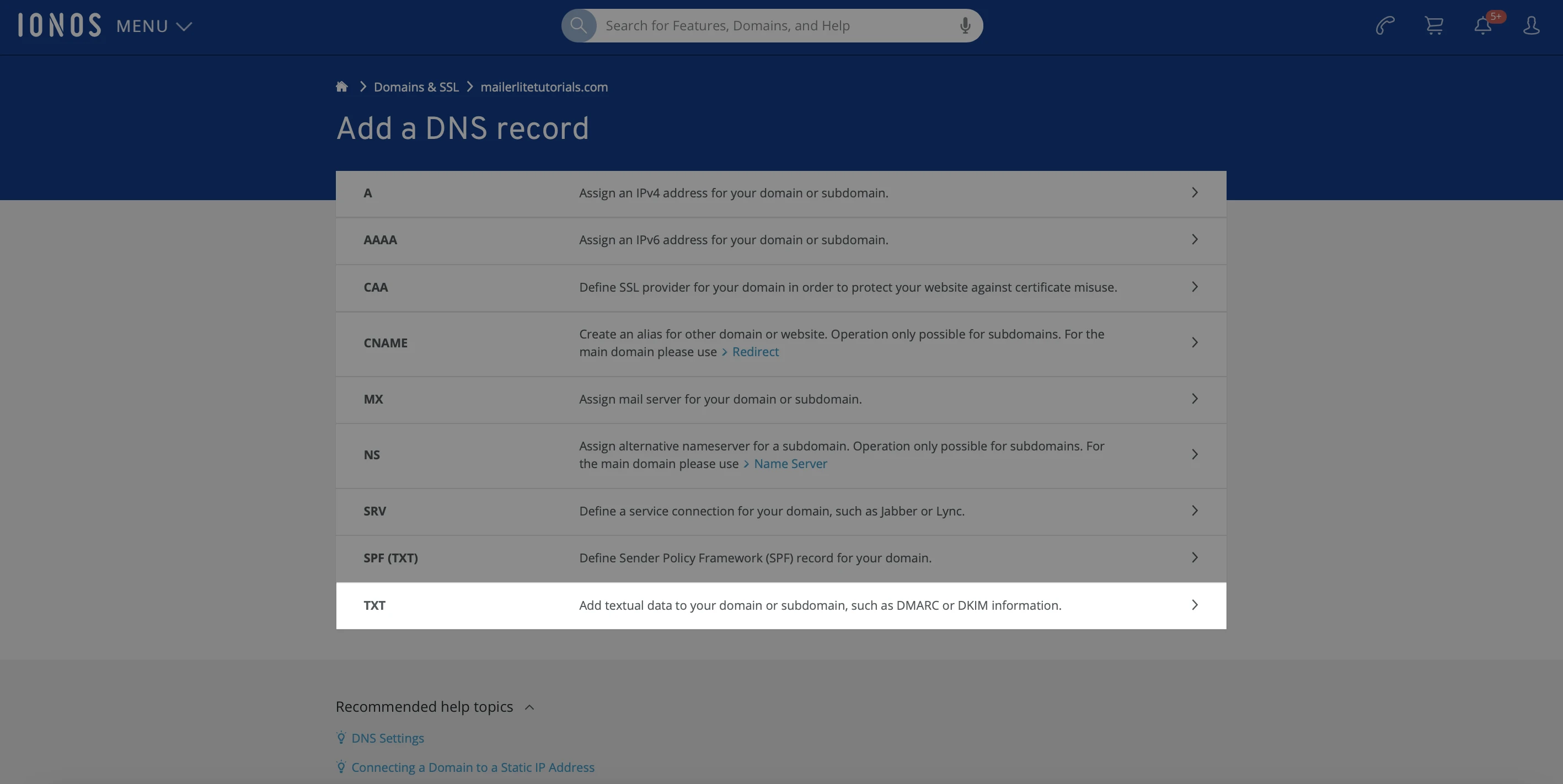Select the MX record type
The image size is (1563, 784).
click(x=373, y=400)
